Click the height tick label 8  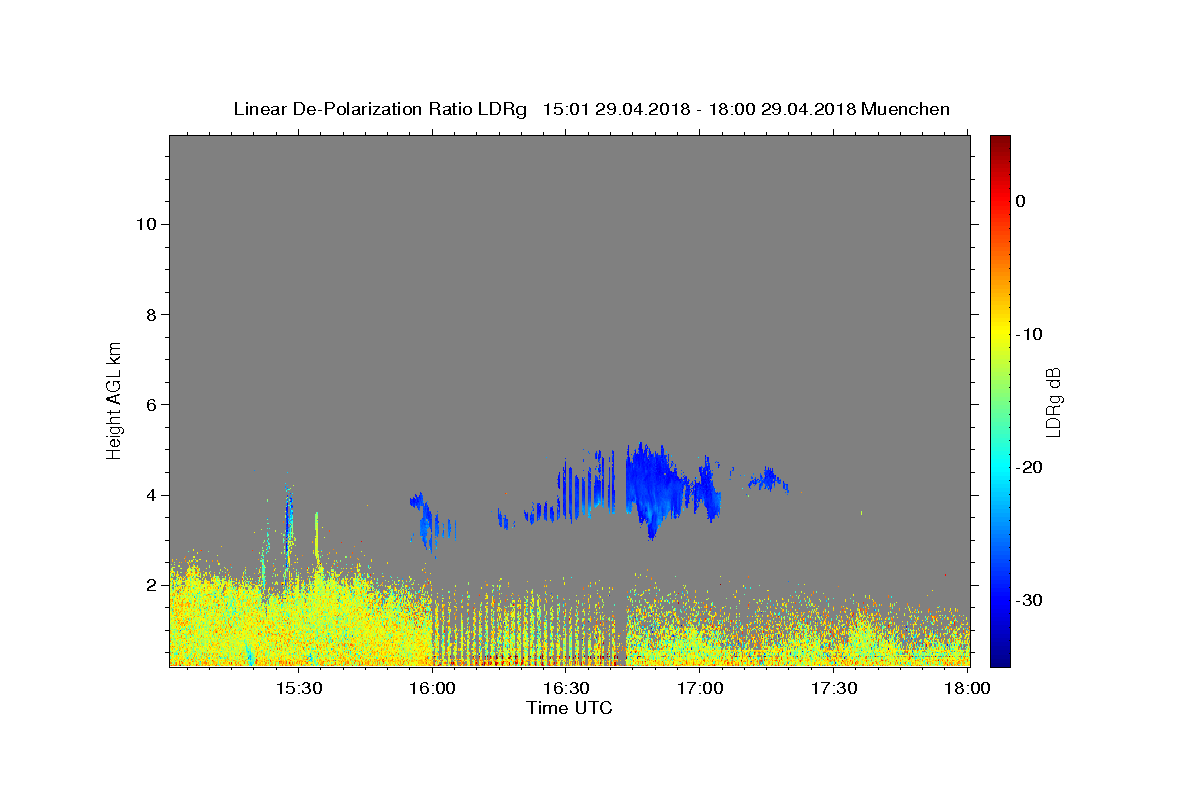(151, 314)
